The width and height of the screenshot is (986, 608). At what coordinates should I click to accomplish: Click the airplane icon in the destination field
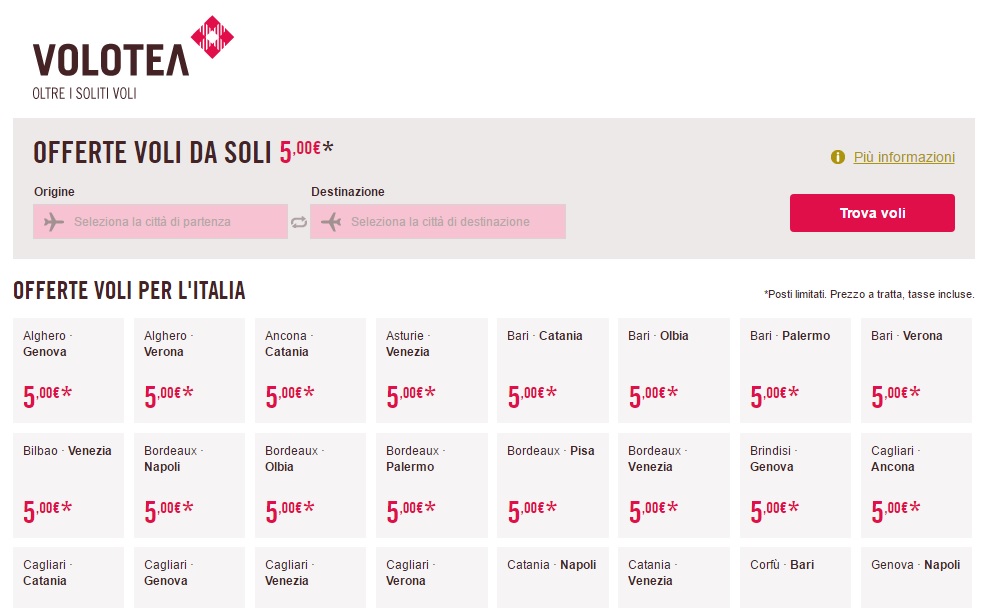[x=331, y=222]
